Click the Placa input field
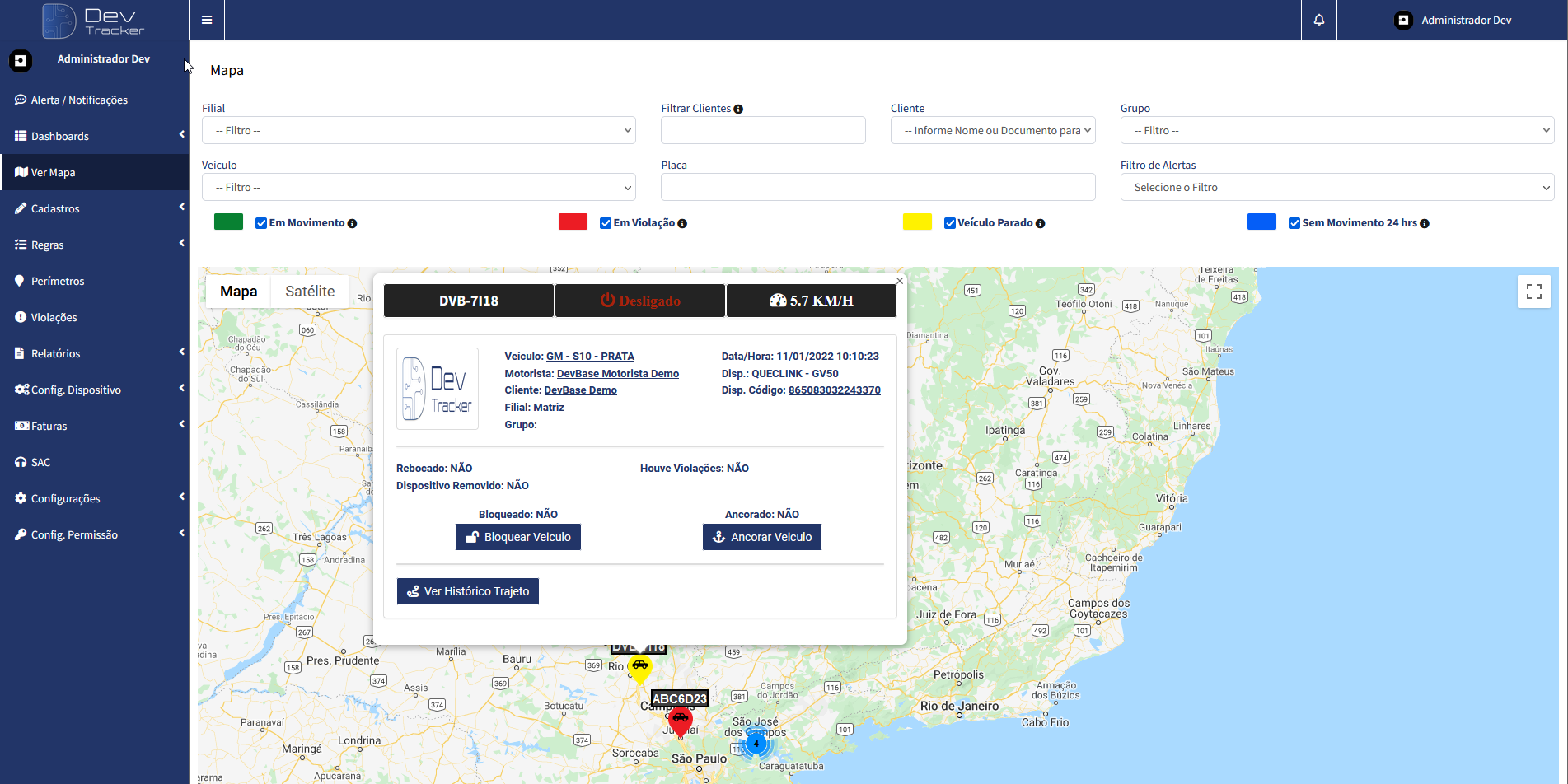This screenshot has width=1568, height=784. tap(878, 187)
